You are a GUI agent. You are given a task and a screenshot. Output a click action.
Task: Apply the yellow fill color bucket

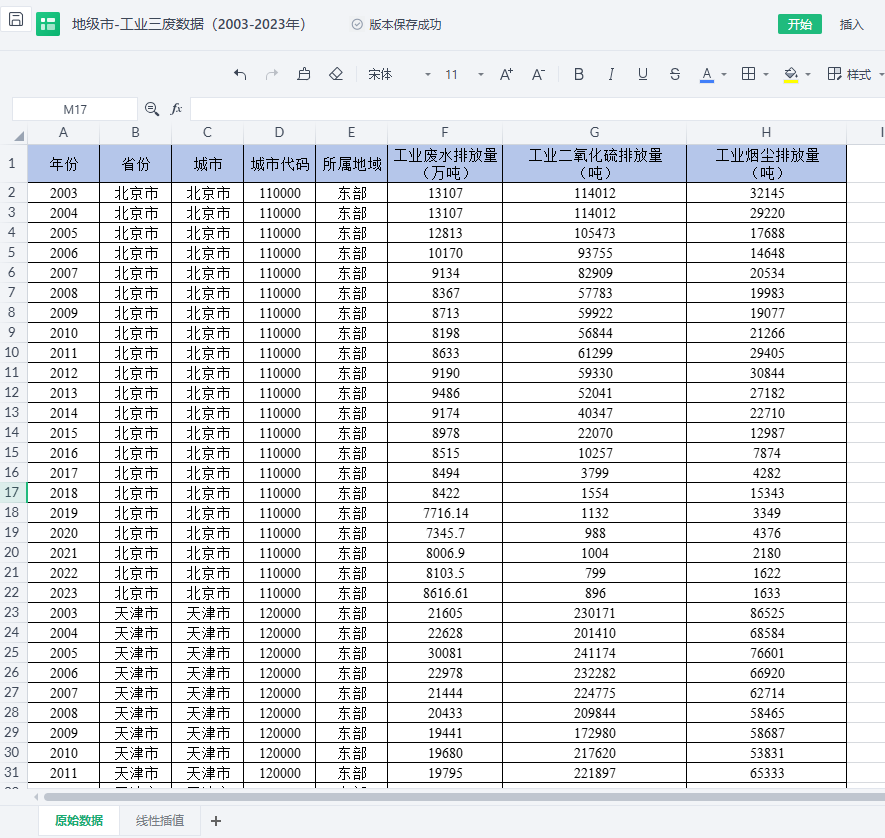[x=791, y=74]
